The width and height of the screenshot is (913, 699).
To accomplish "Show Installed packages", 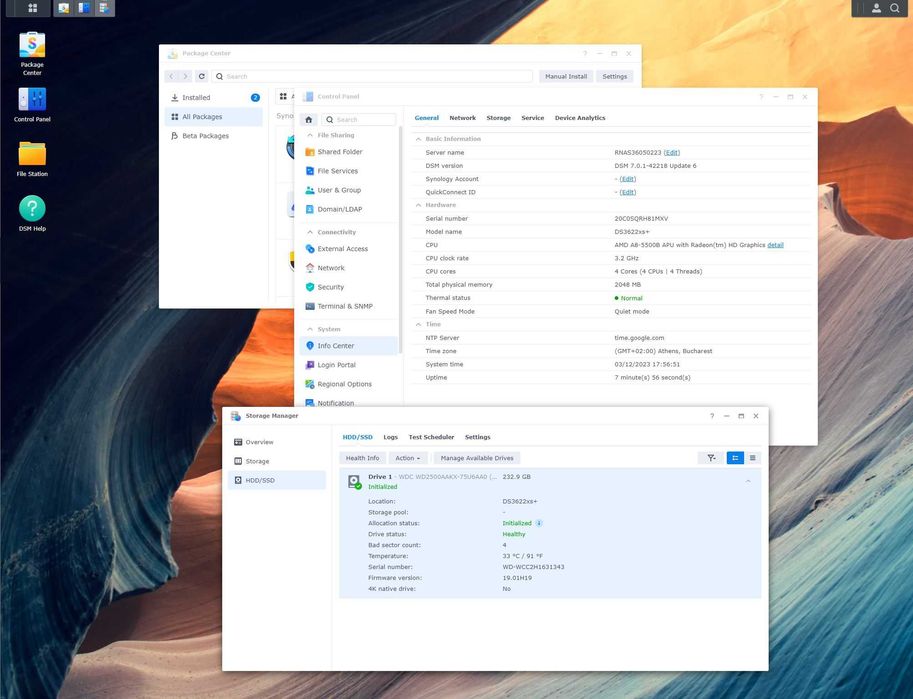I will tap(214, 98).
